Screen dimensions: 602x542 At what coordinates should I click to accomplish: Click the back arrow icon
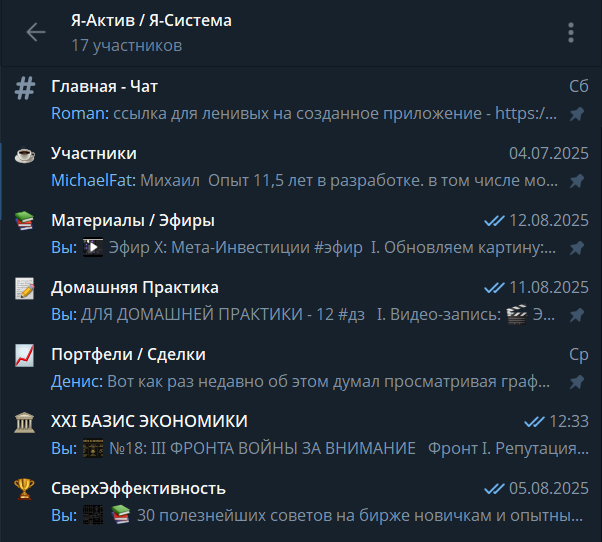tap(36, 32)
